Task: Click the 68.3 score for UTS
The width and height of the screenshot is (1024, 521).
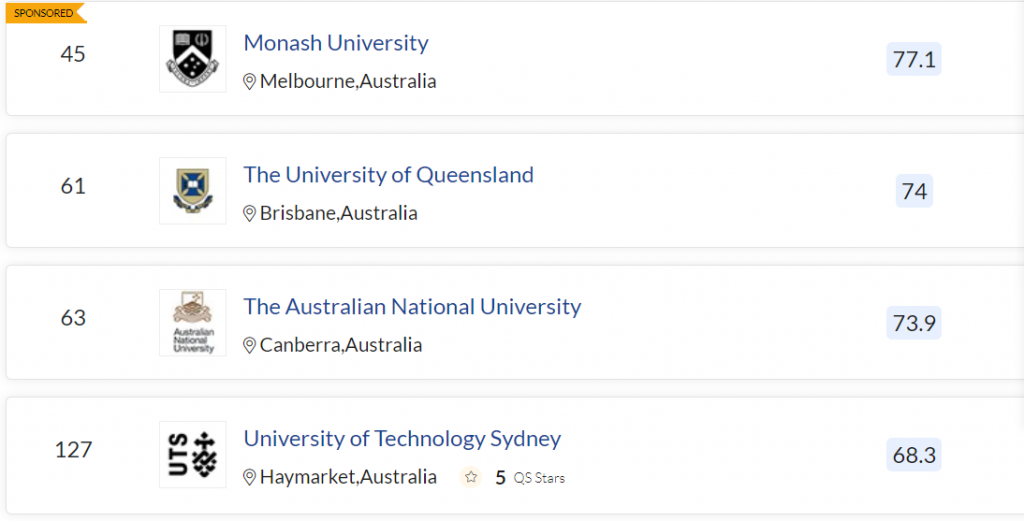Action: 914,455
